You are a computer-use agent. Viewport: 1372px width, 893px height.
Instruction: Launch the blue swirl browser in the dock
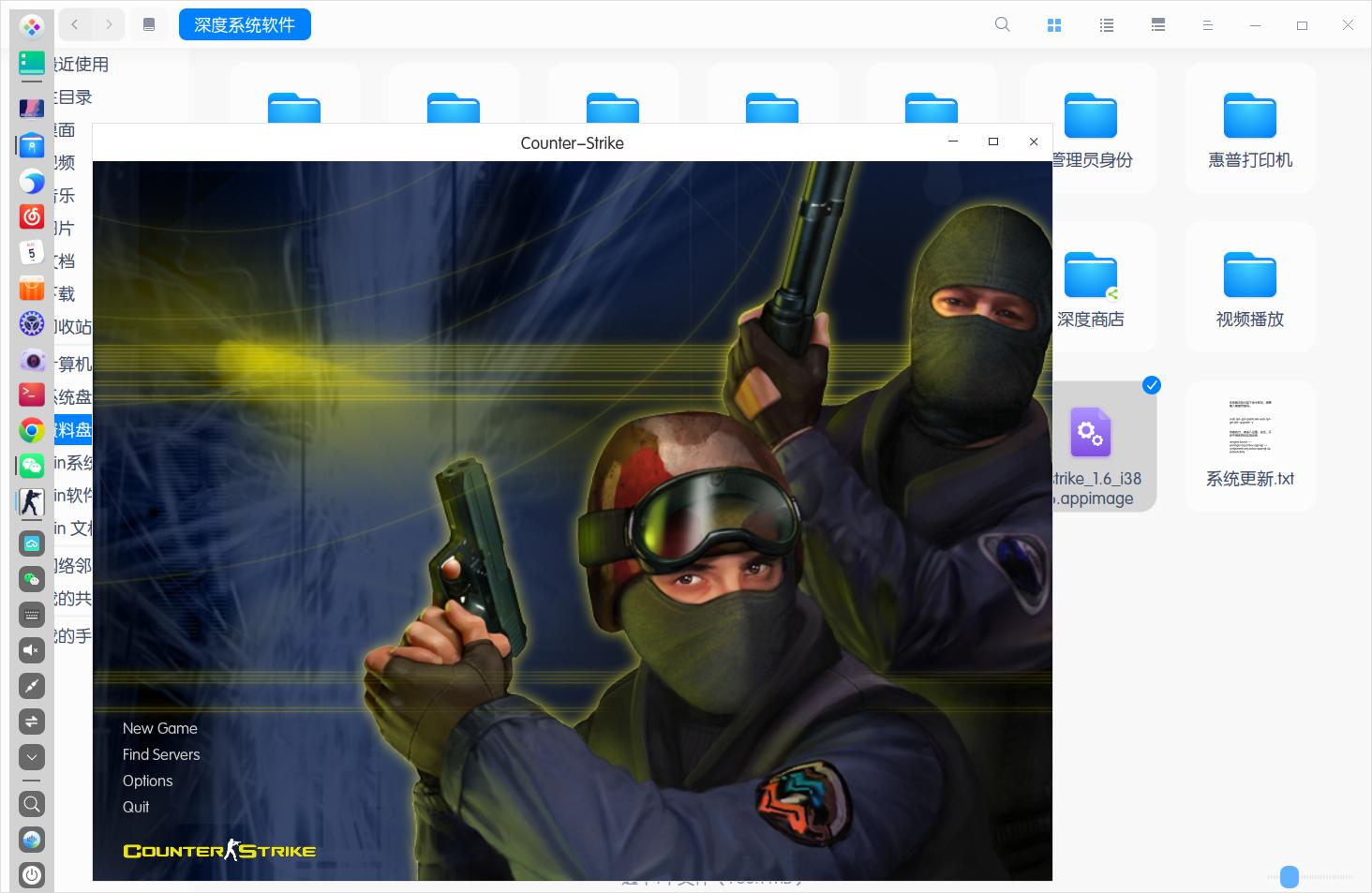[32, 181]
